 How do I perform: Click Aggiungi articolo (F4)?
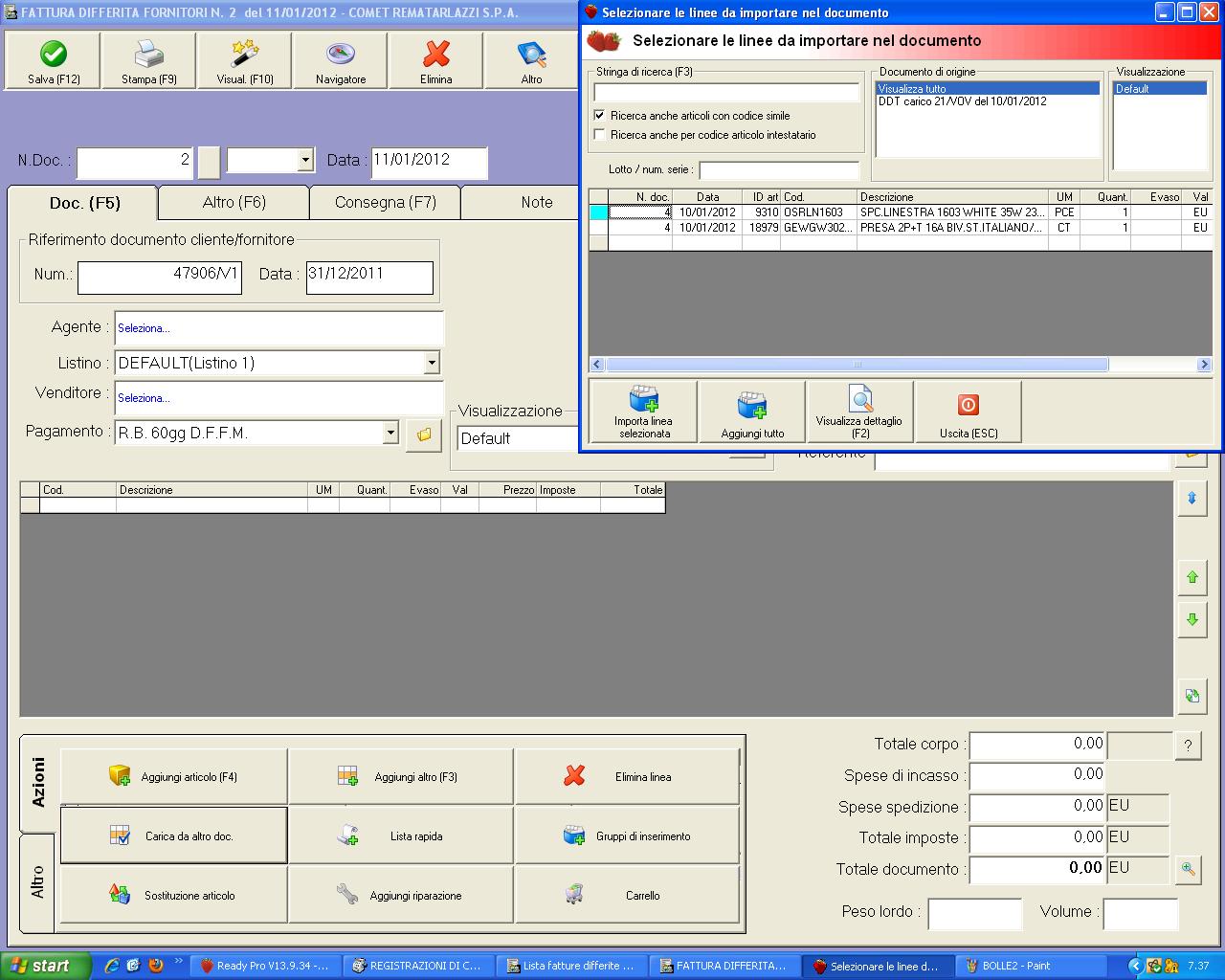173,776
